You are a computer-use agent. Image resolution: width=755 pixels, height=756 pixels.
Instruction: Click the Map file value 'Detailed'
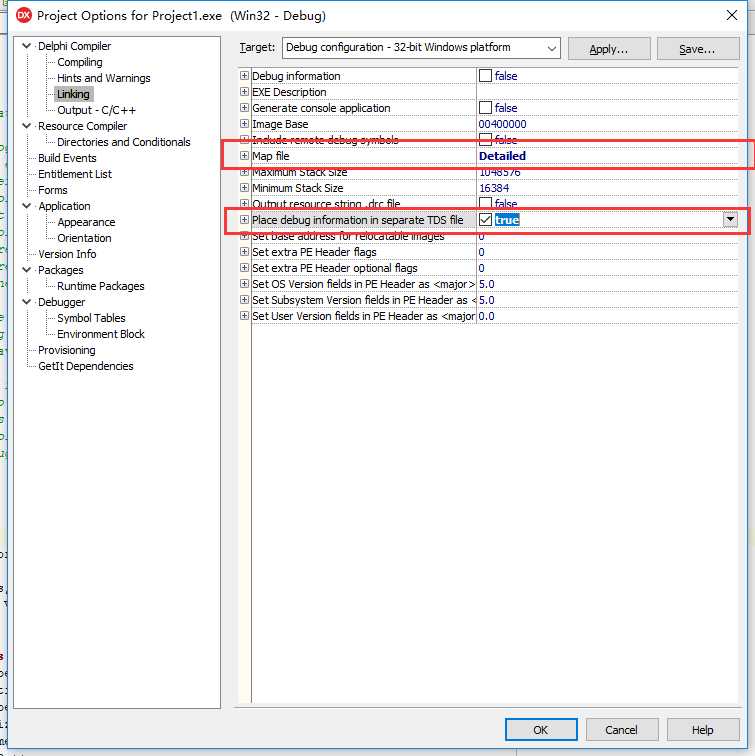pos(502,156)
